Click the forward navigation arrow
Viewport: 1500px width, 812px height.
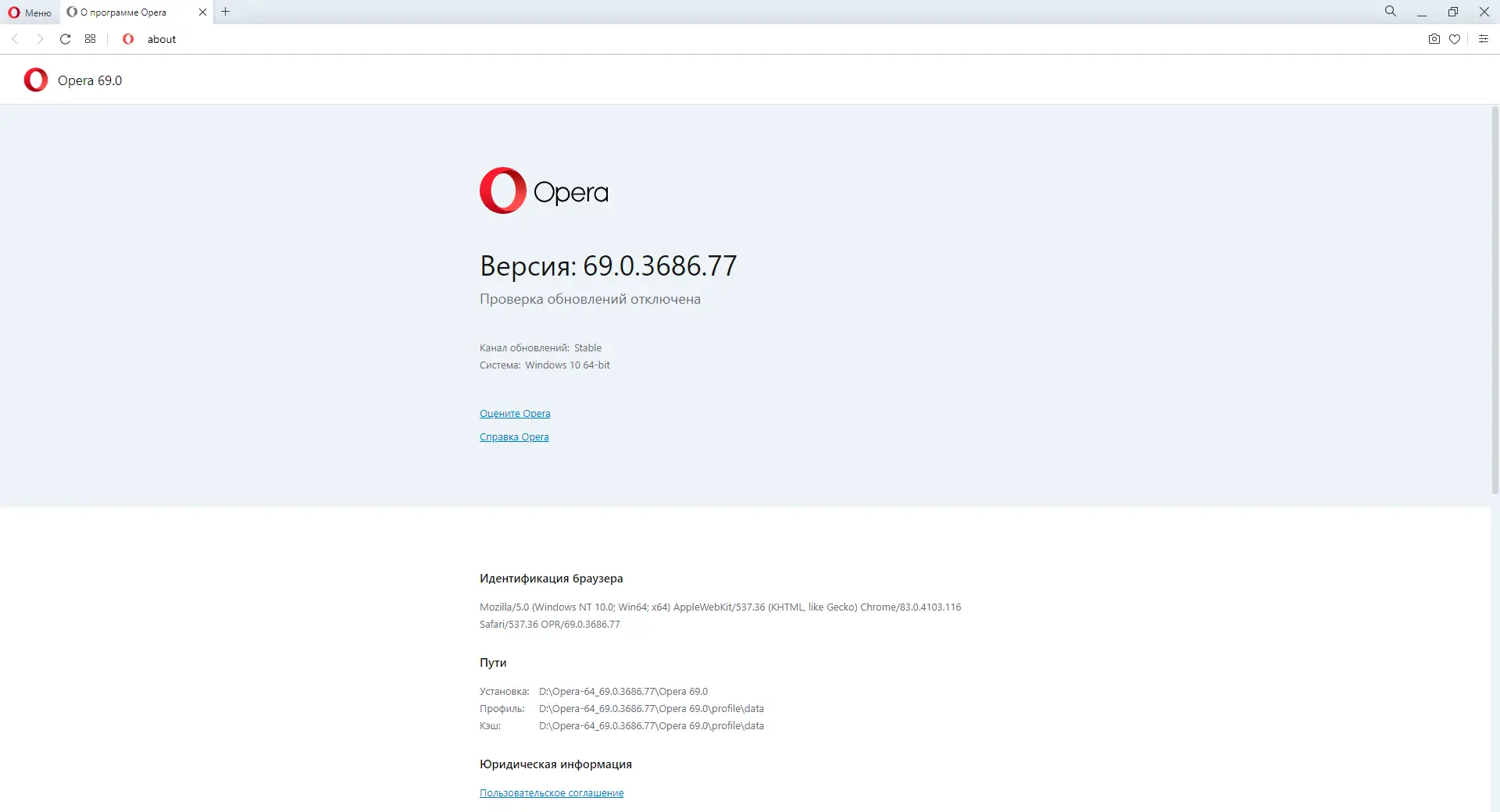pos(40,39)
